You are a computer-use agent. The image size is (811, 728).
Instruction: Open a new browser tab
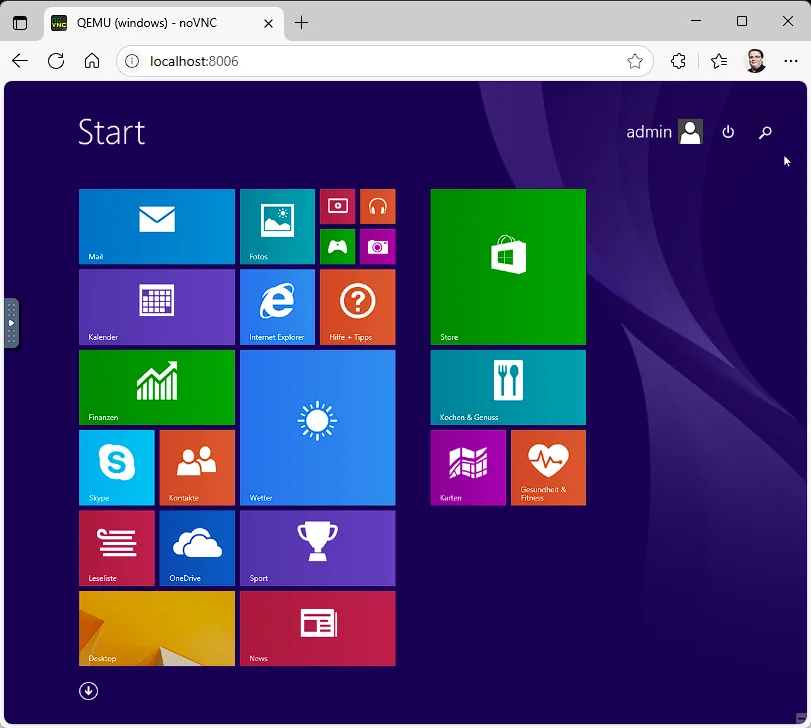click(x=302, y=23)
